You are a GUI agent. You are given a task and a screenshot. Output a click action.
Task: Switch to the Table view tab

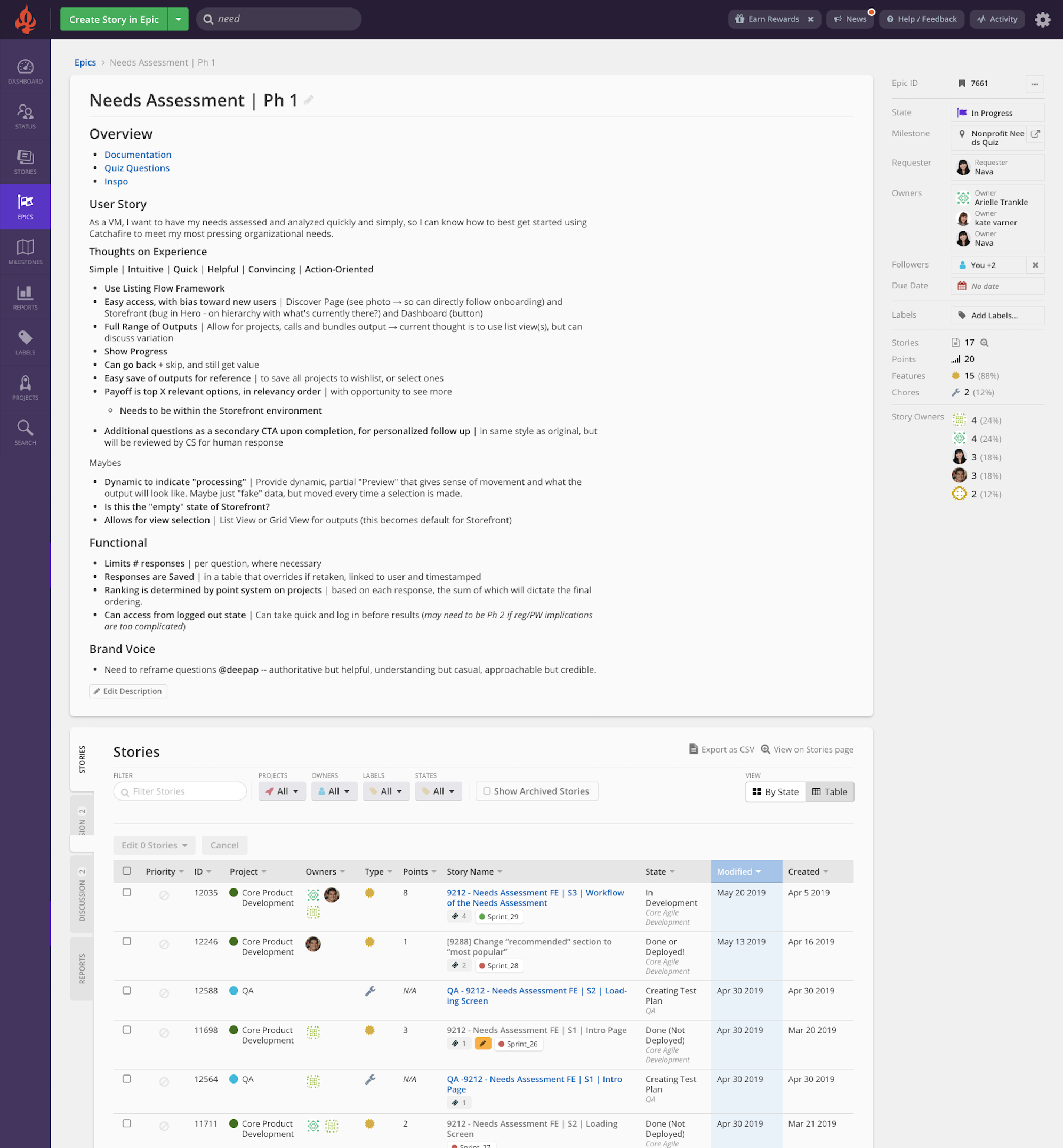829,792
